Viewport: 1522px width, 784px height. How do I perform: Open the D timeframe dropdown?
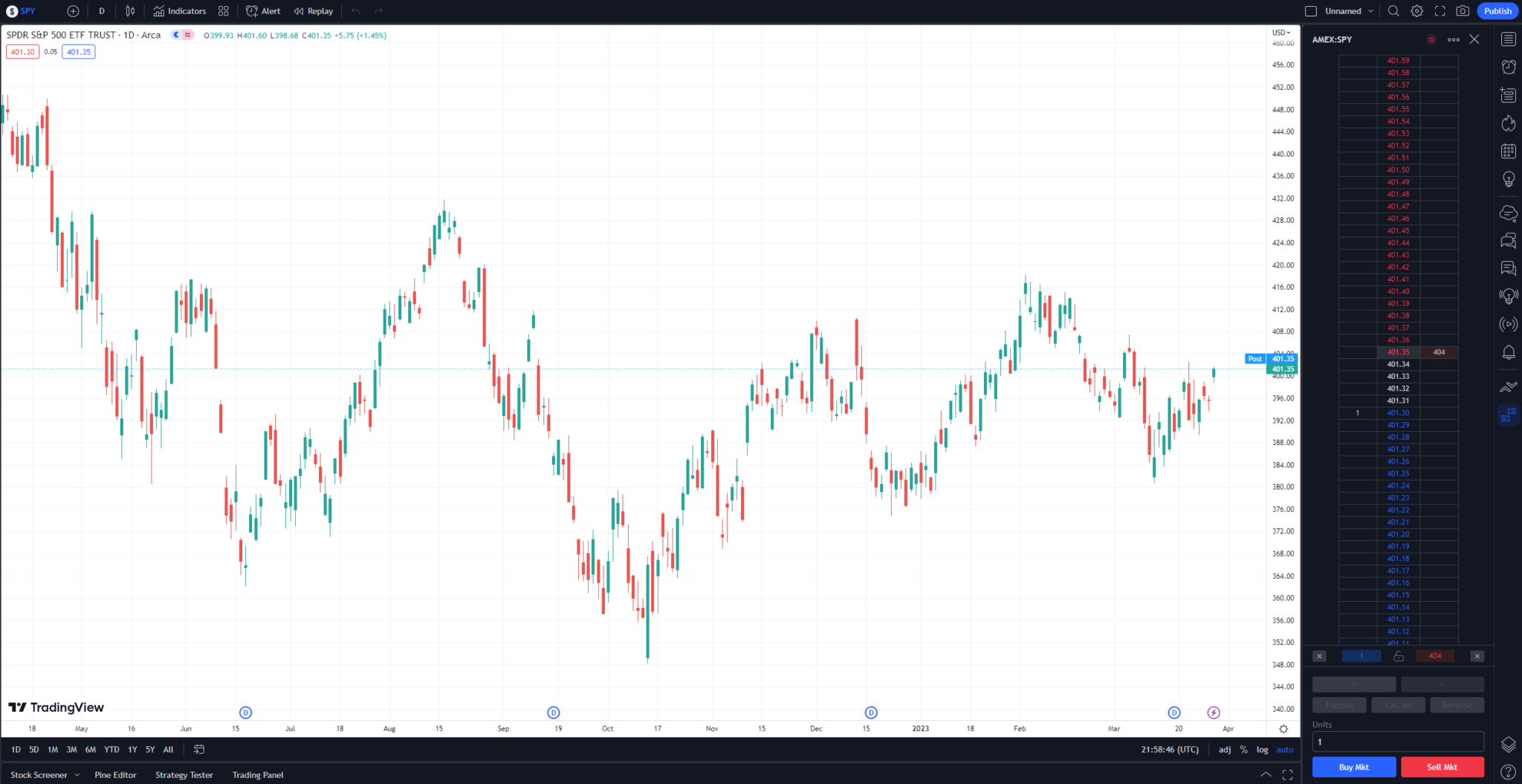click(101, 11)
